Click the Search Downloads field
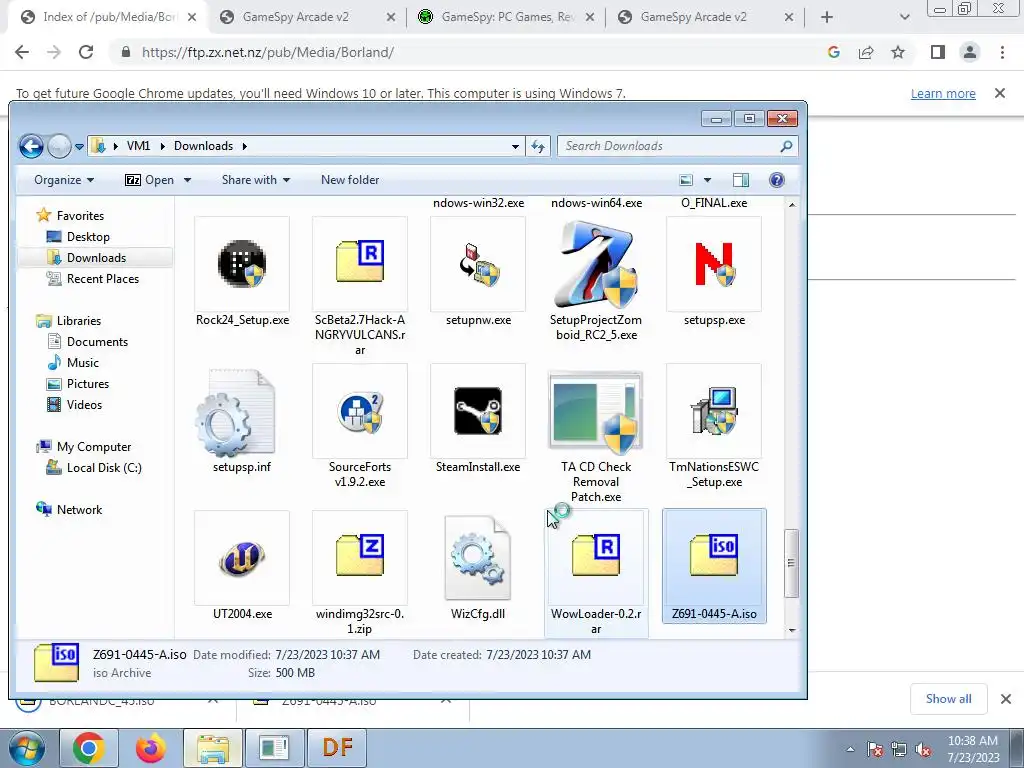Screen dimensions: 1024x768 677,146
